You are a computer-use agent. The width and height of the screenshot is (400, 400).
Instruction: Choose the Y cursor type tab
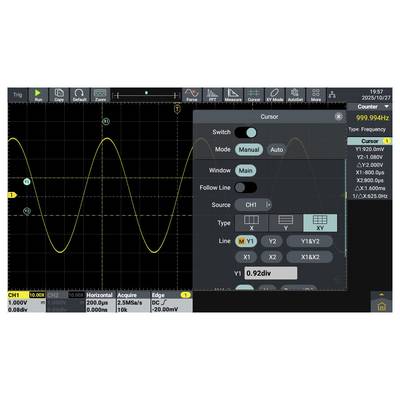[286, 223]
